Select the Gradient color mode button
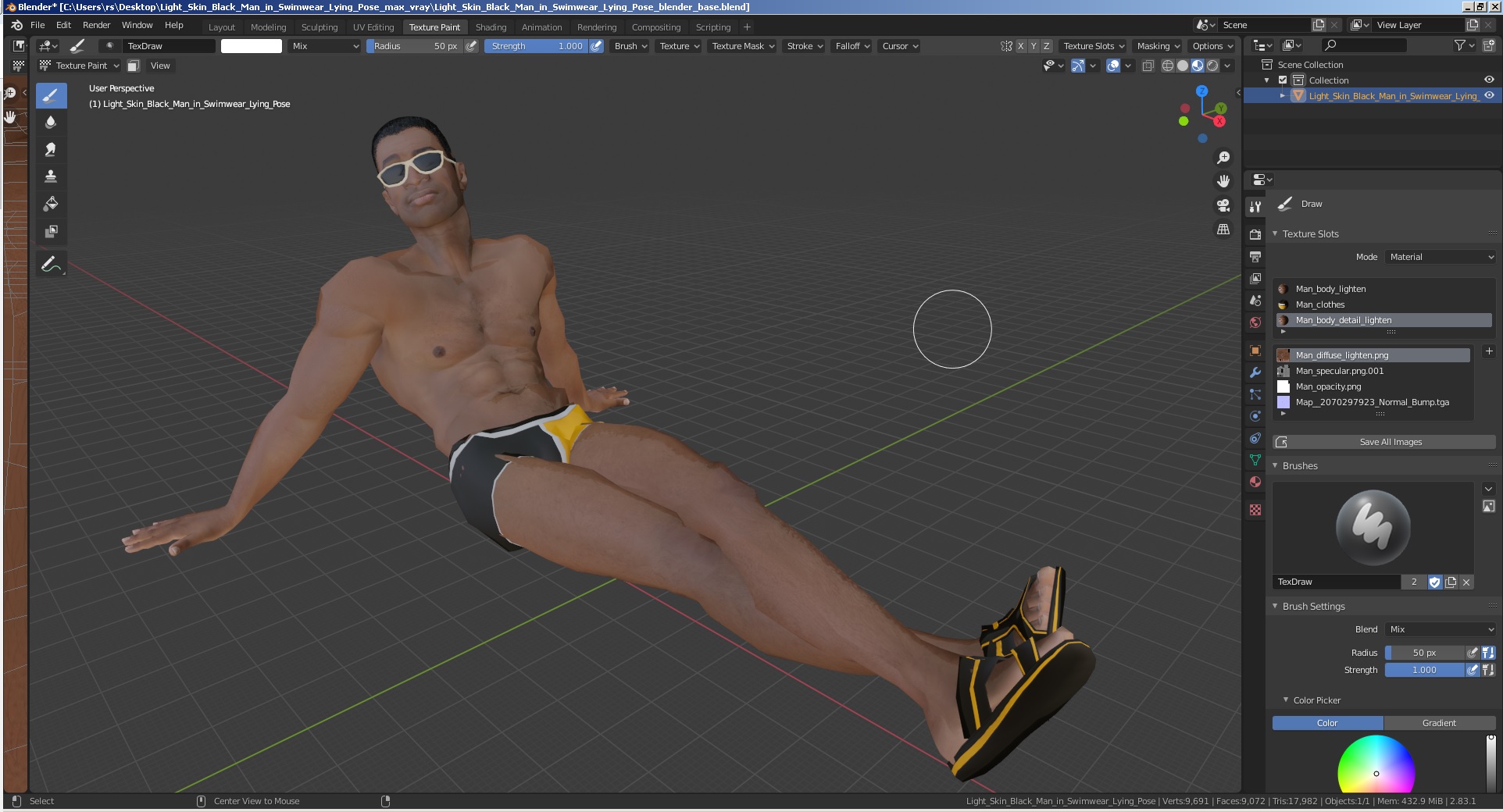Screen dimensions: 1503x812 pyautogui.click(x=1439, y=723)
